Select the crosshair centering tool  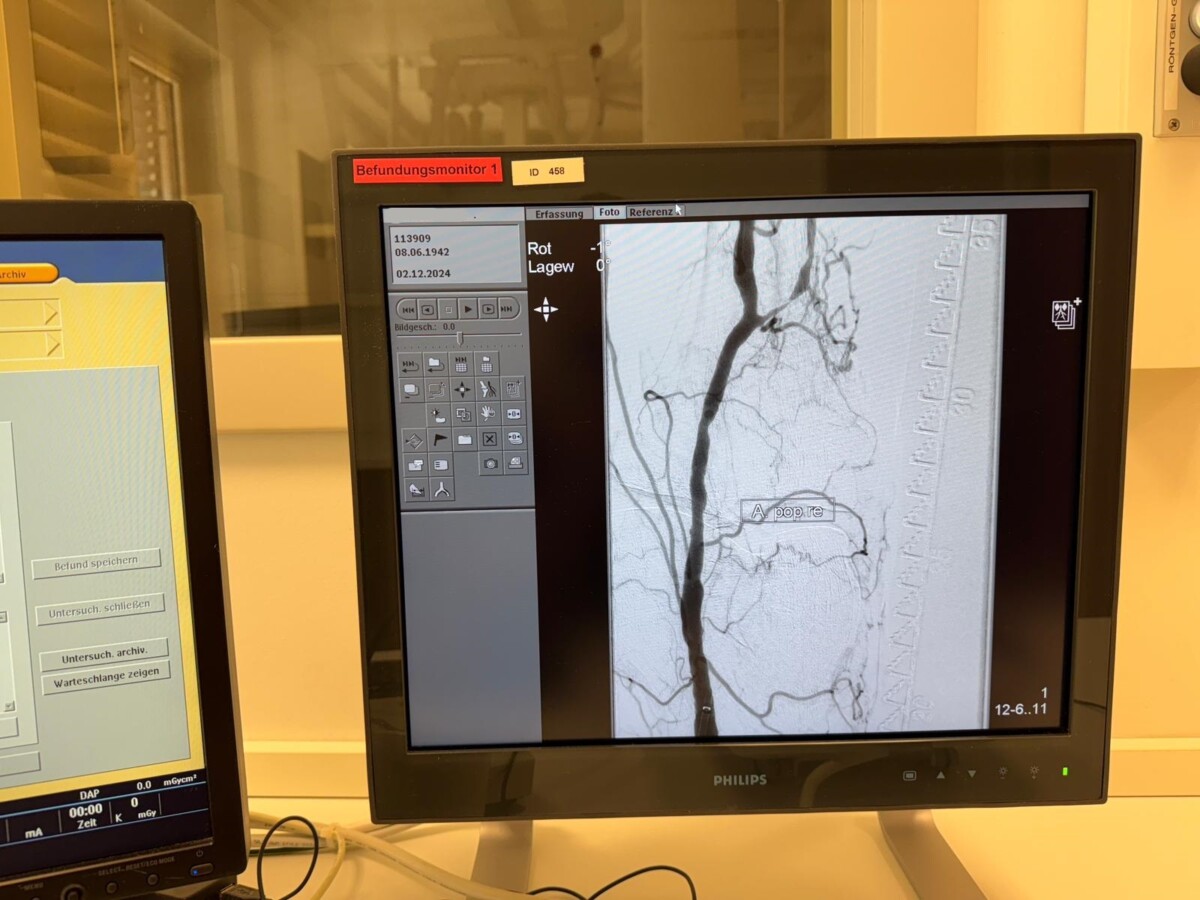coord(461,389)
